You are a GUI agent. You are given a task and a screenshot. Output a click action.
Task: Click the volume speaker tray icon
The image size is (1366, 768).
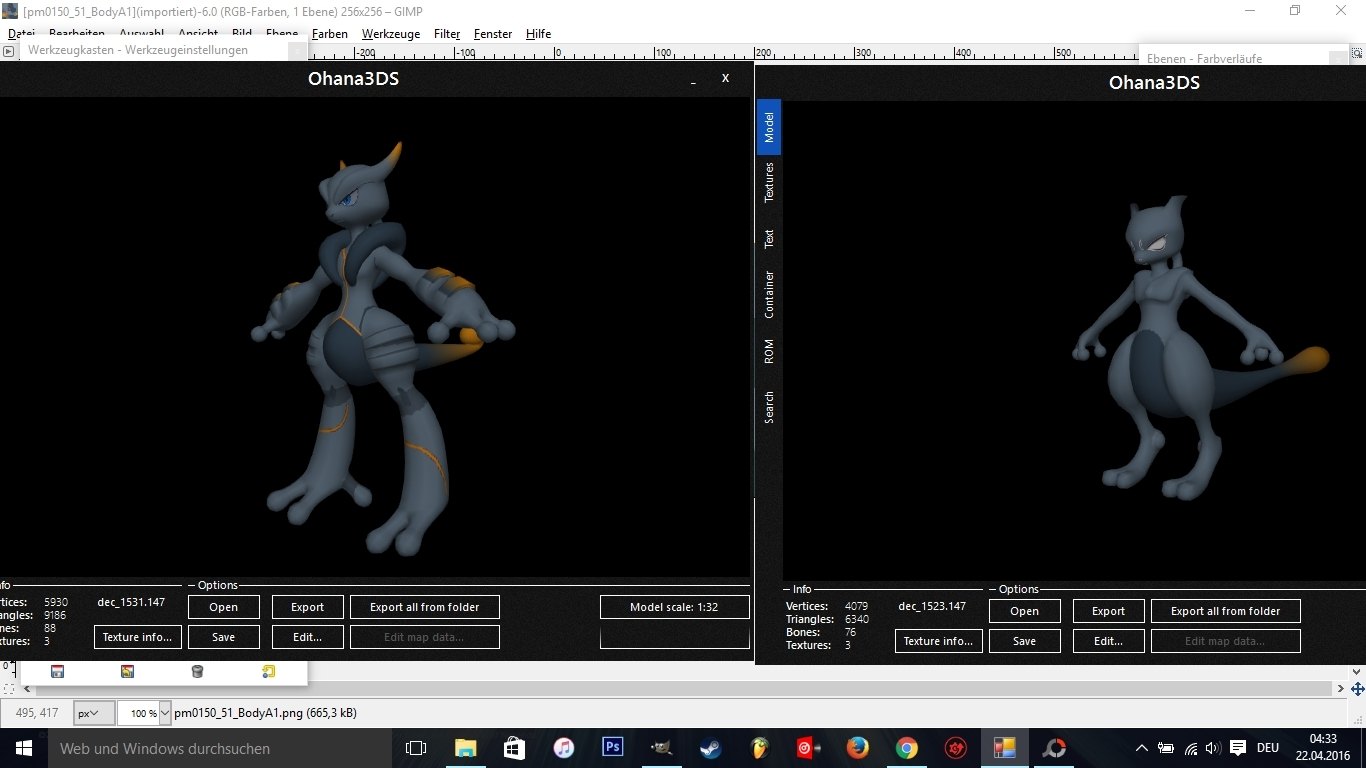click(x=1213, y=748)
